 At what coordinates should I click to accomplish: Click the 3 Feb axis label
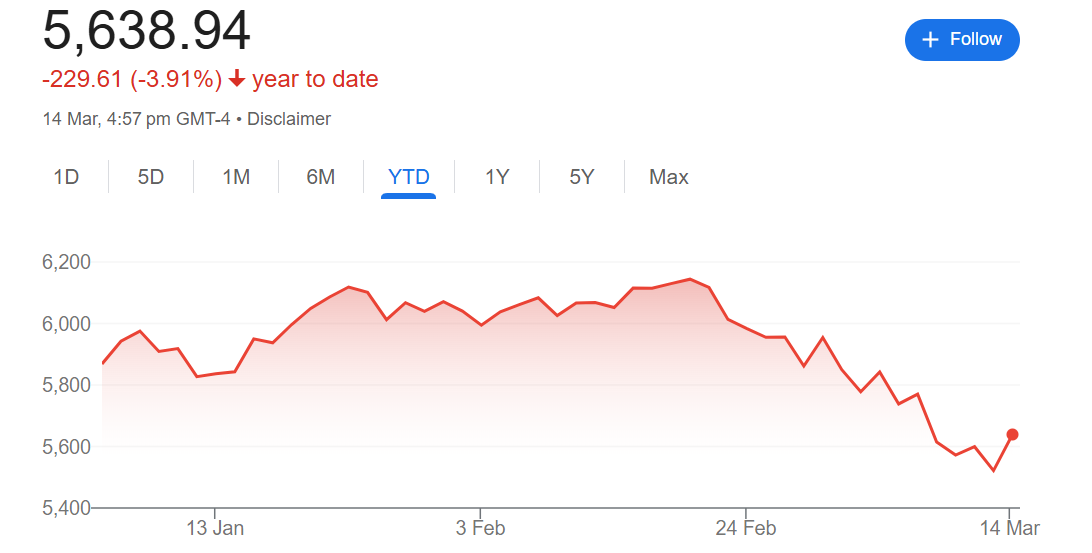click(x=480, y=528)
